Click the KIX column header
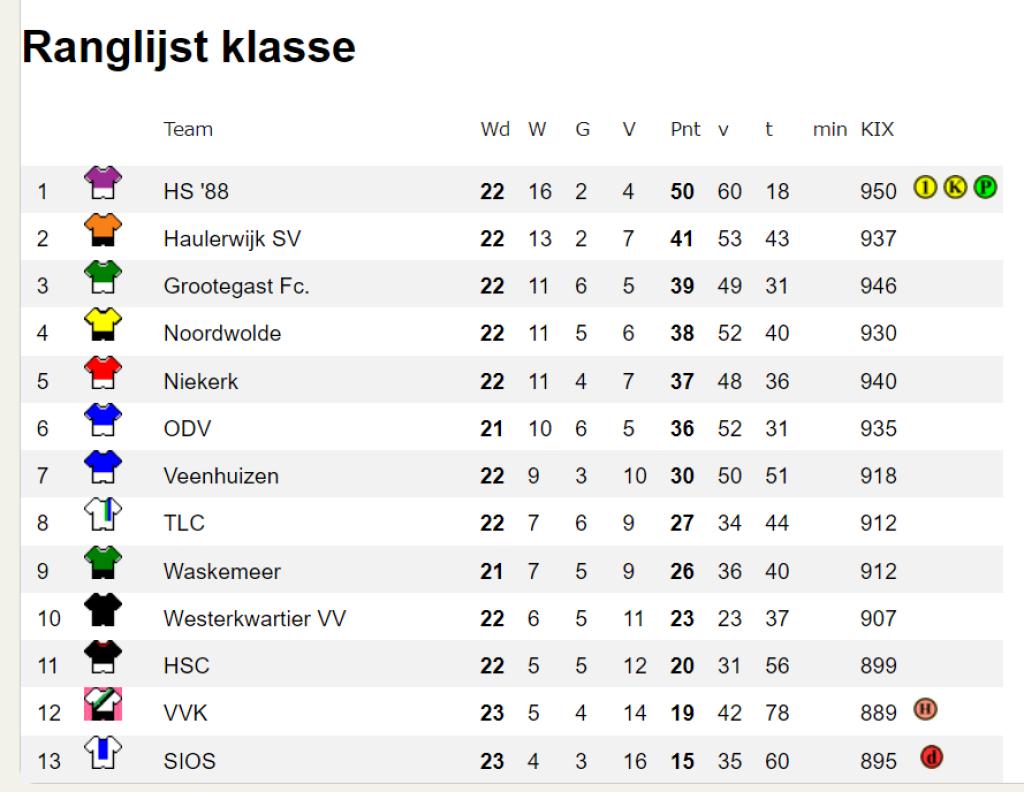Screen dimensions: 1024x792 click(x=877, y=129)
